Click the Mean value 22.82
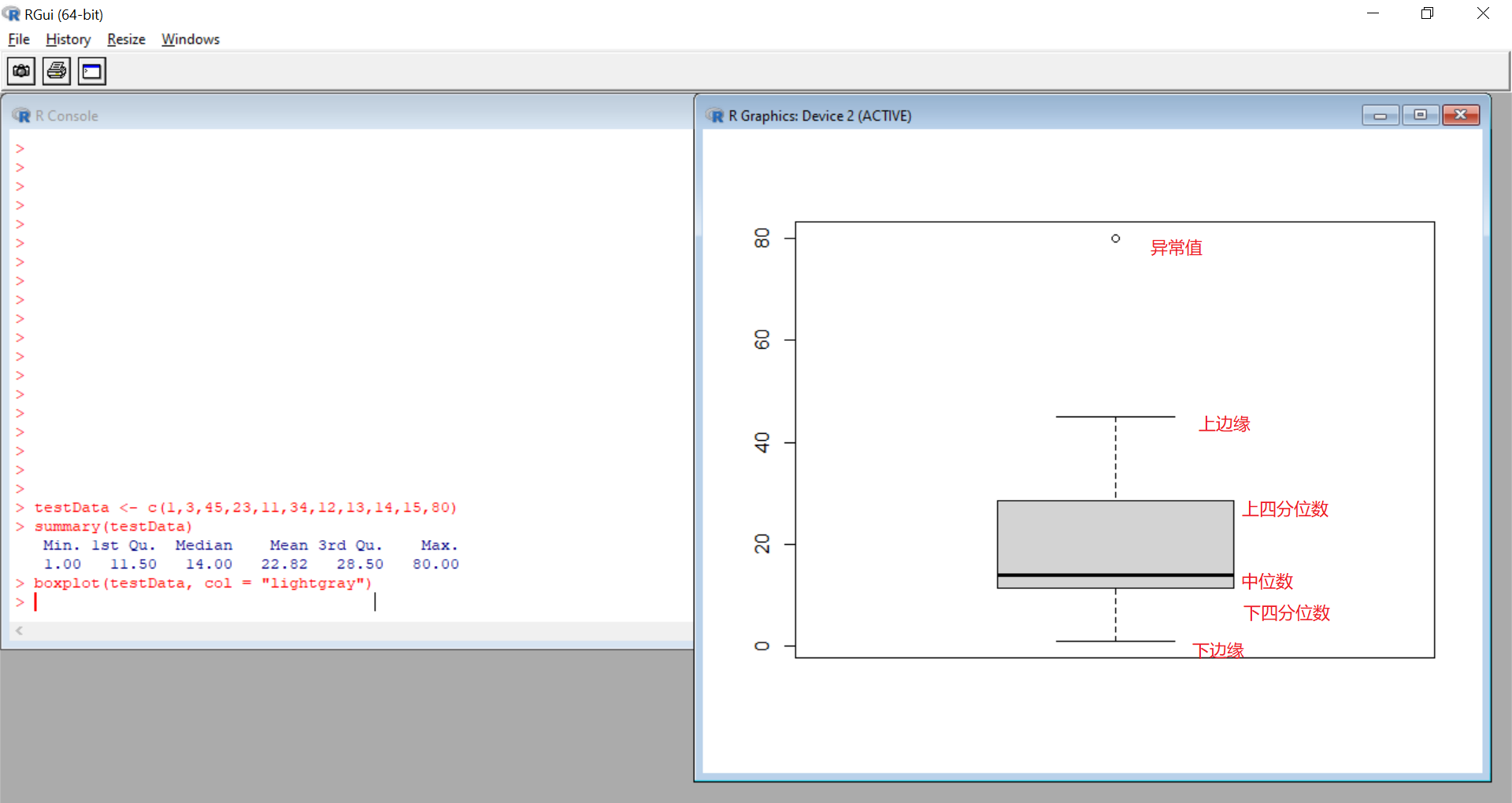 (284, 564)
